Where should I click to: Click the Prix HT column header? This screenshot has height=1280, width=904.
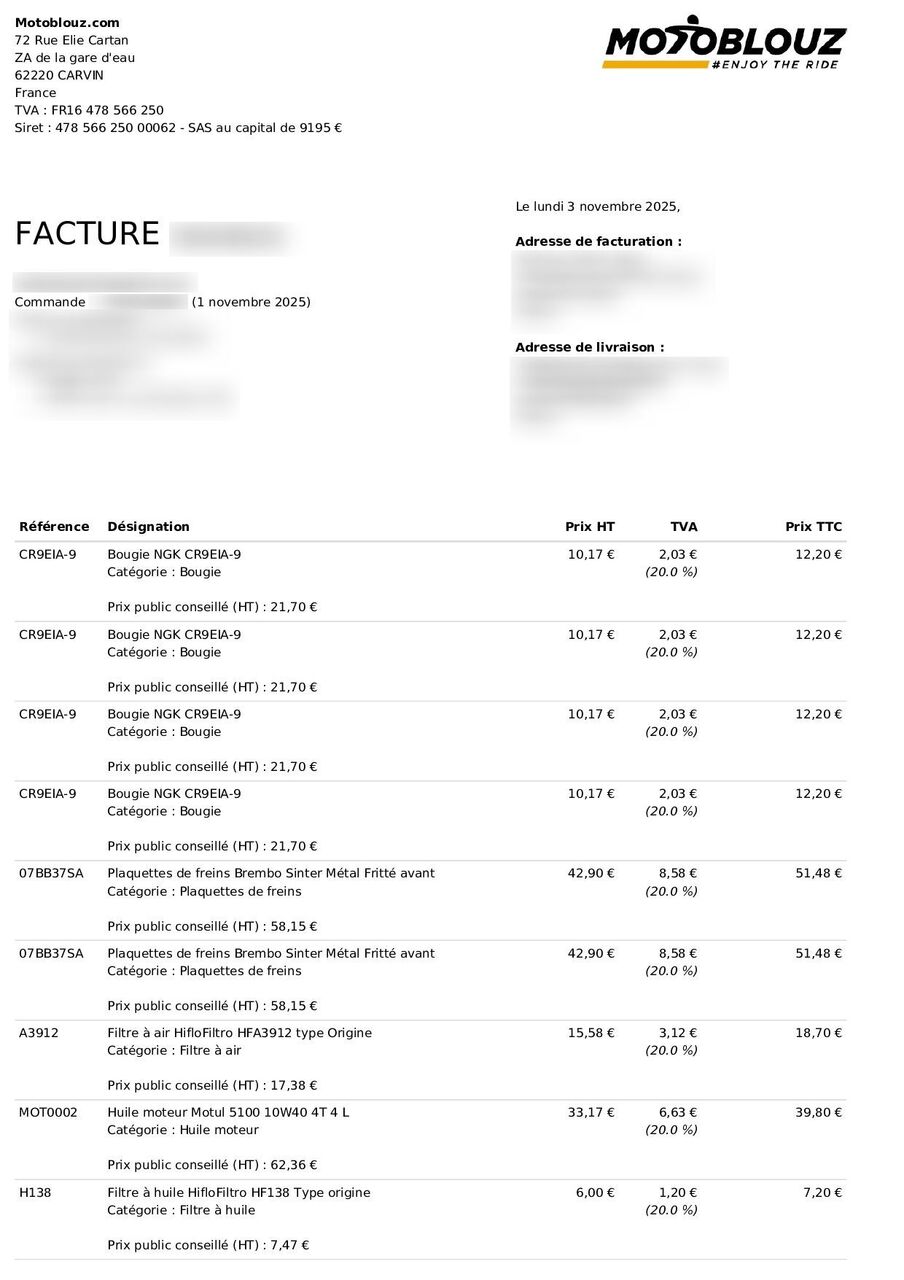[590, 527]
